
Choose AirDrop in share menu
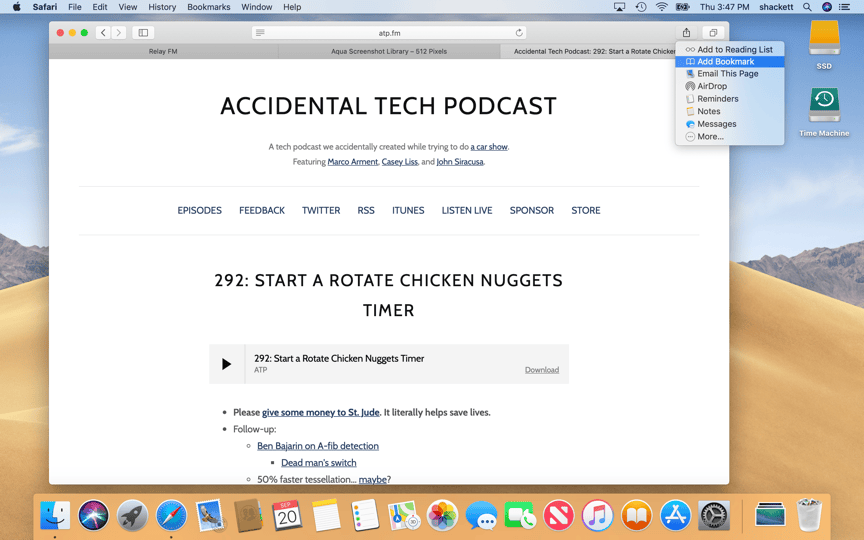tap(730, 87)
